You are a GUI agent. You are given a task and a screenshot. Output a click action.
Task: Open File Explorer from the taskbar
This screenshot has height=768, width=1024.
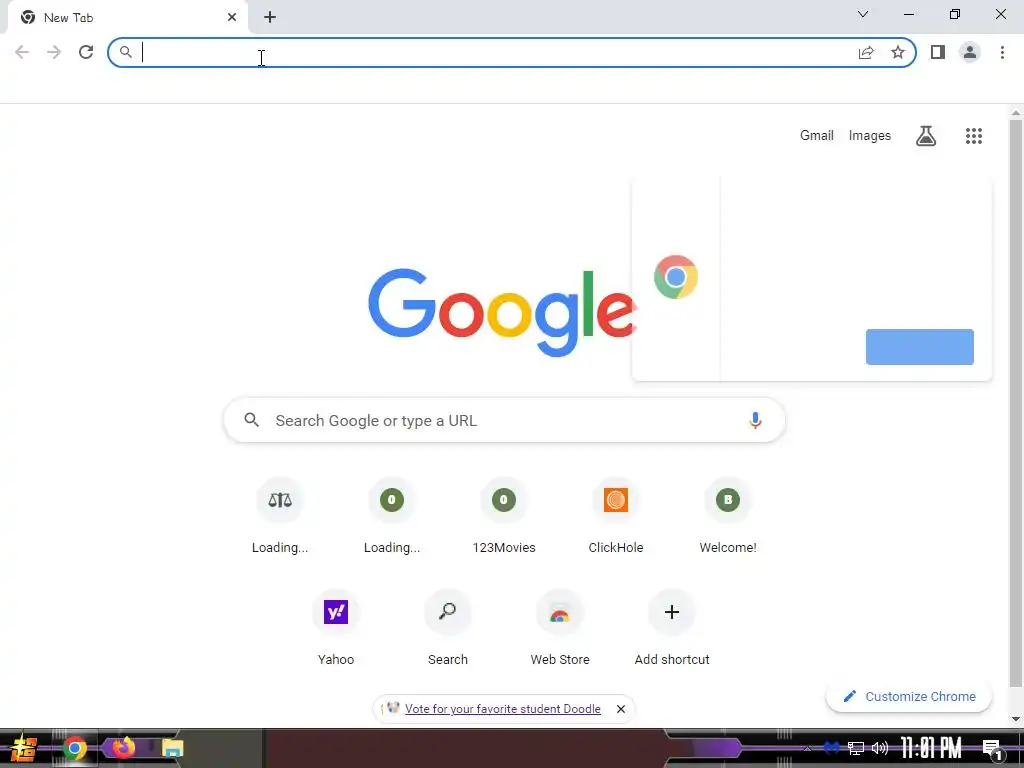[172, 748]
